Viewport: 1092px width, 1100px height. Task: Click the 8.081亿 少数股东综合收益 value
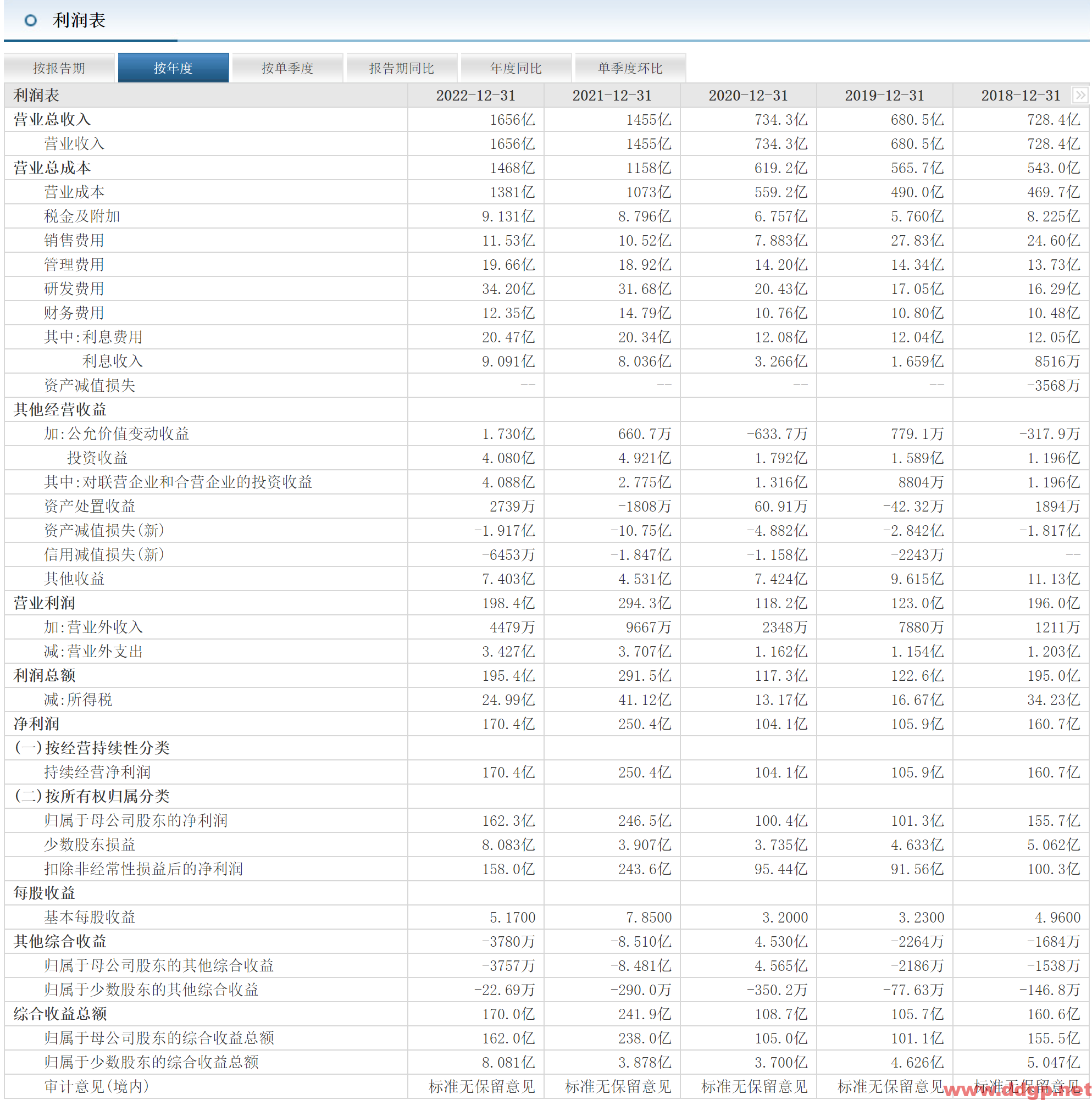pyautogui.click(x=508, y=1063)
